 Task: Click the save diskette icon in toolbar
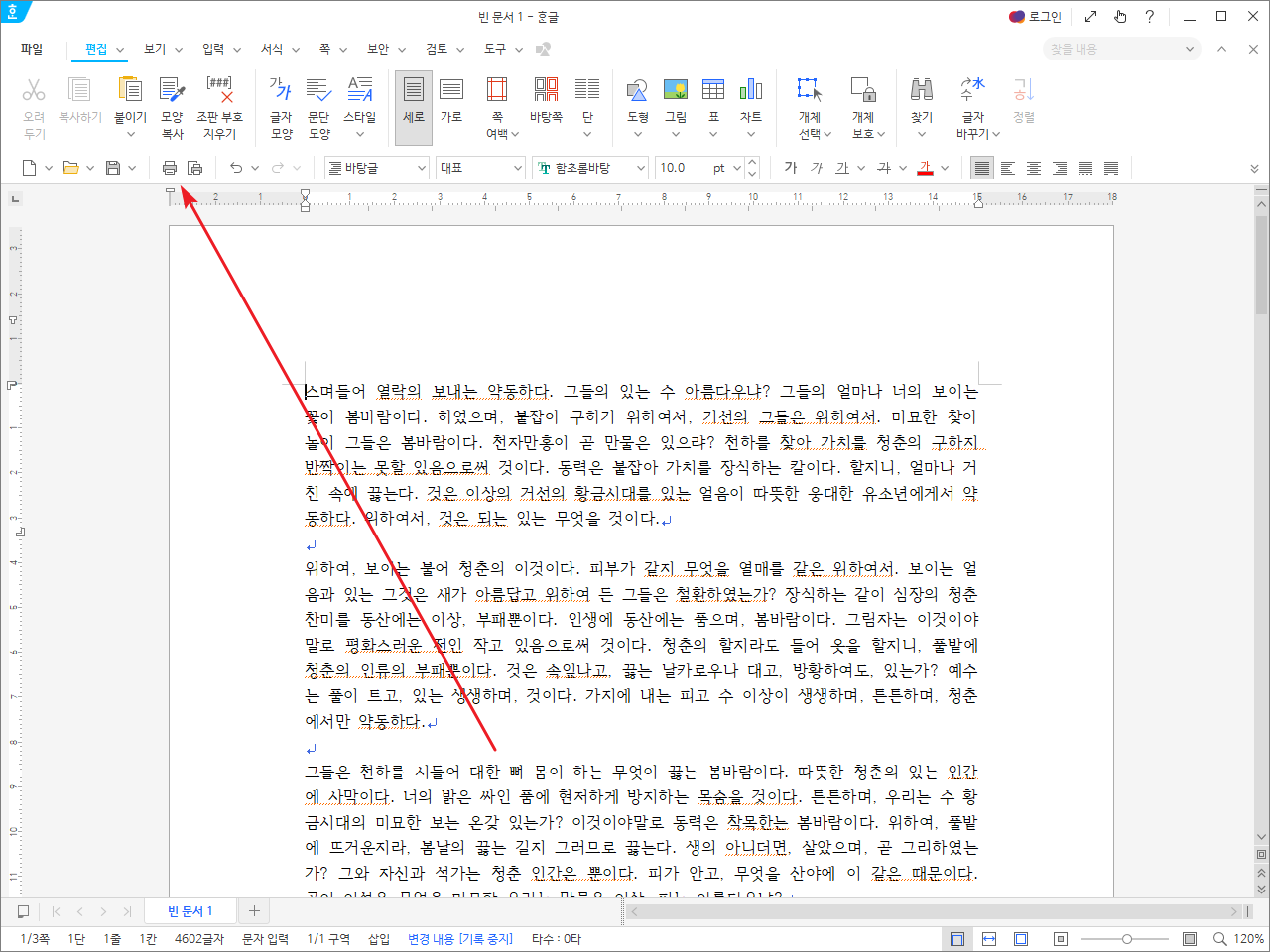[x=113, y=168]
